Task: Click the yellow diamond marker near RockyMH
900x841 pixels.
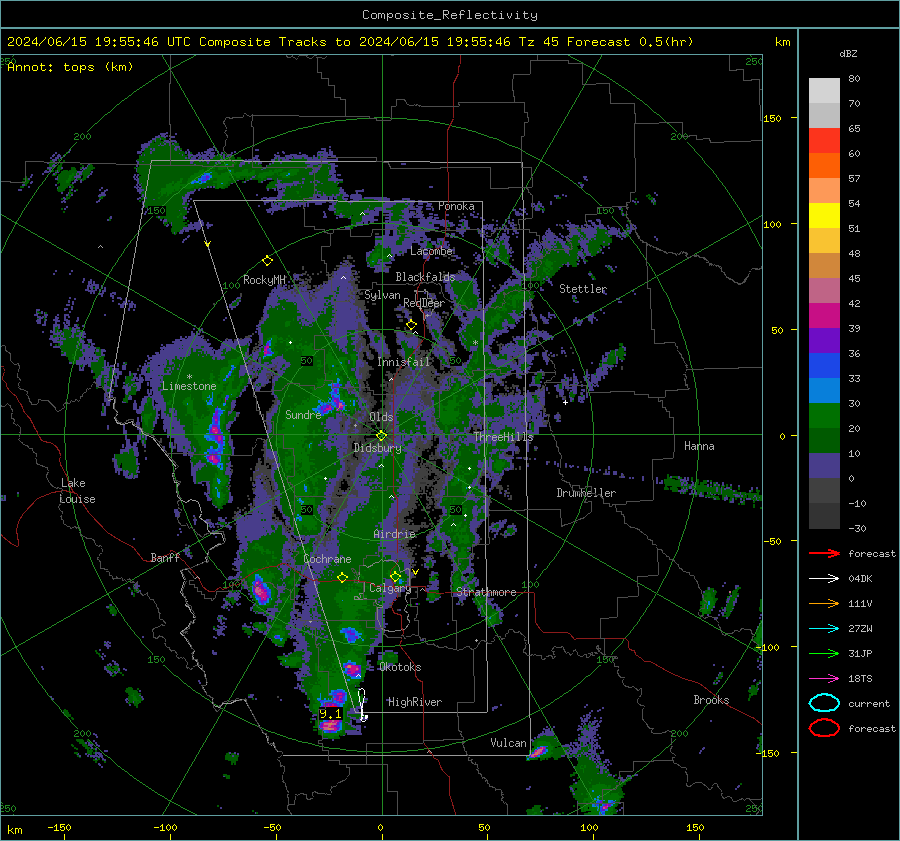Action: tap(267, 261)
